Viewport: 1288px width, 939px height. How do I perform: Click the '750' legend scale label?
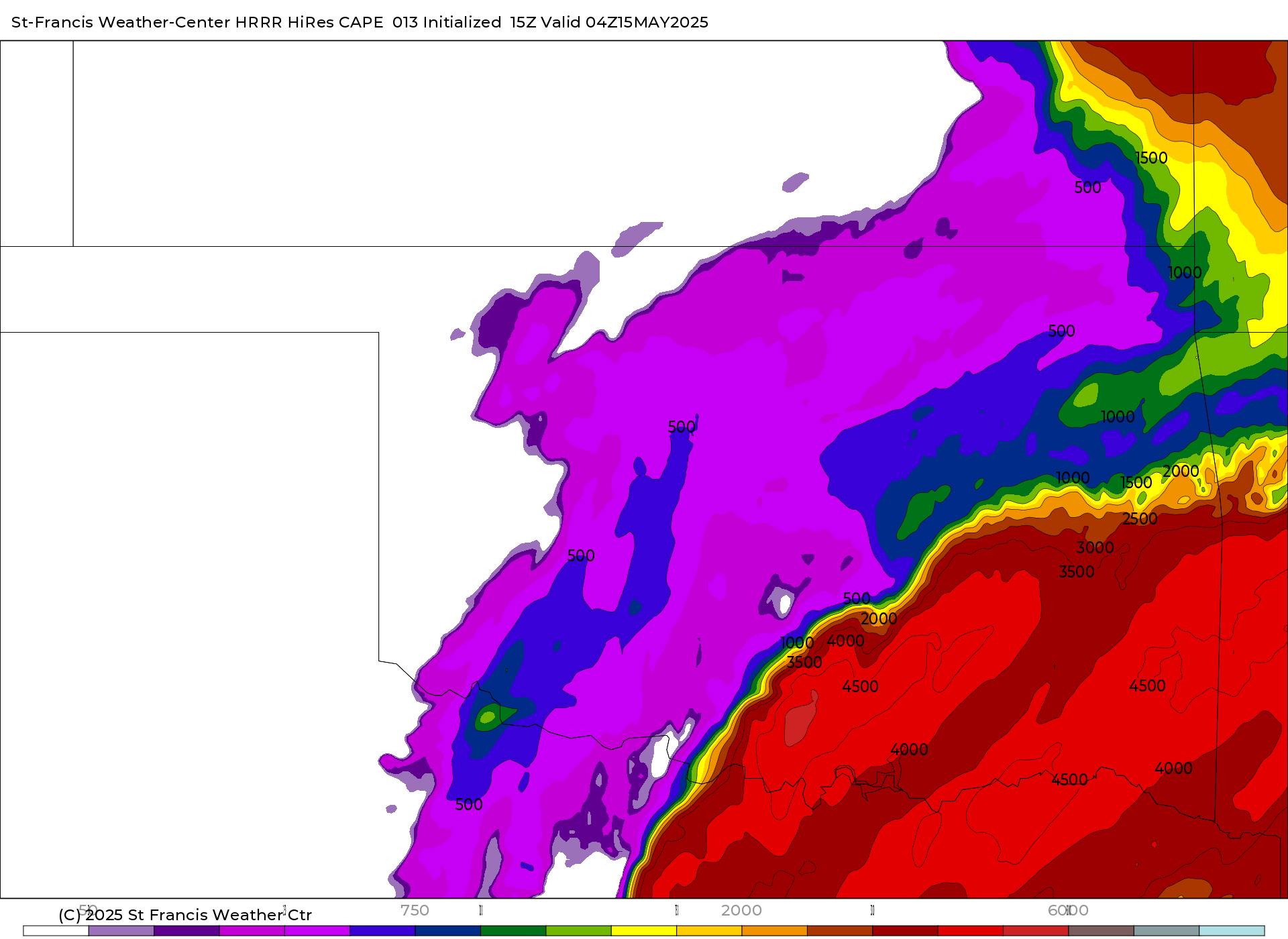(415, 910)
